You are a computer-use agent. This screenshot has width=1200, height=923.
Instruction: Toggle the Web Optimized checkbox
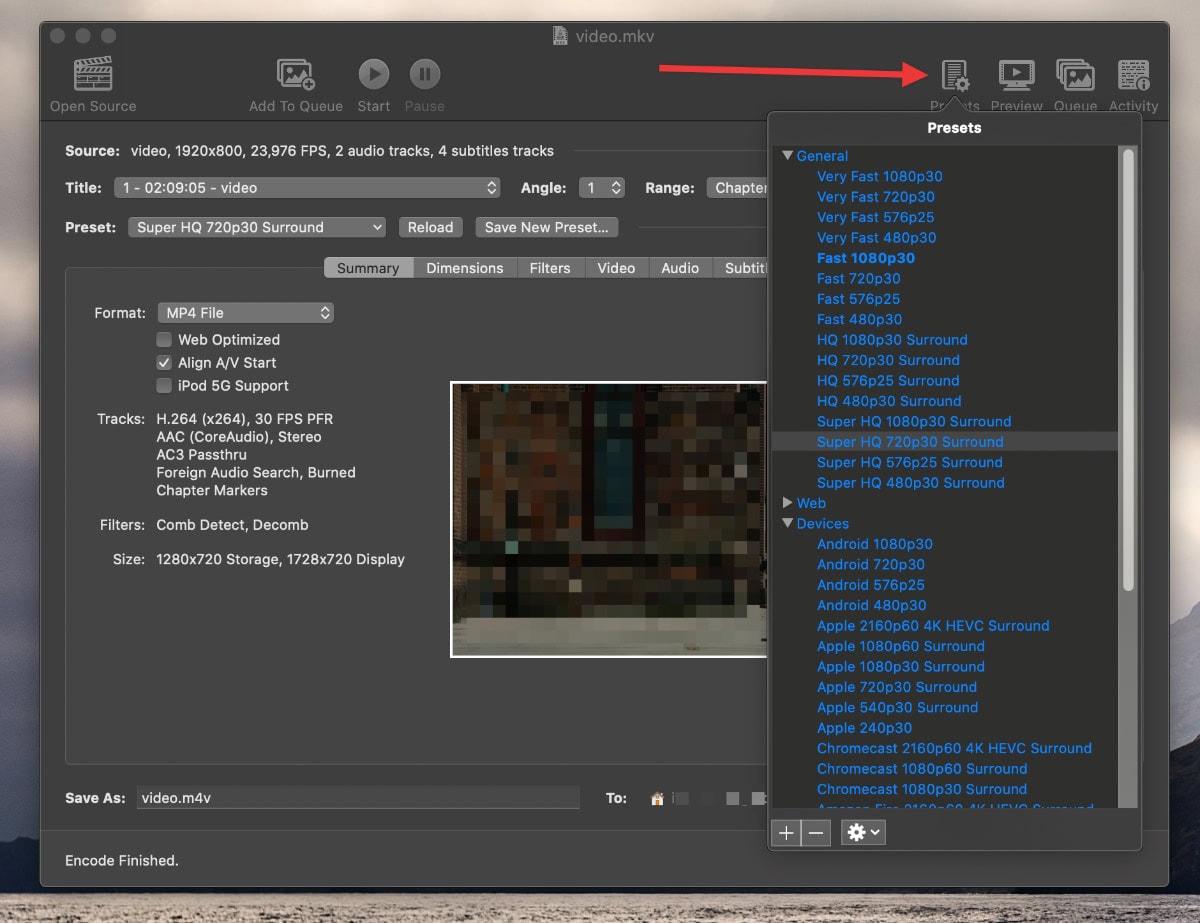pos(164,340)
